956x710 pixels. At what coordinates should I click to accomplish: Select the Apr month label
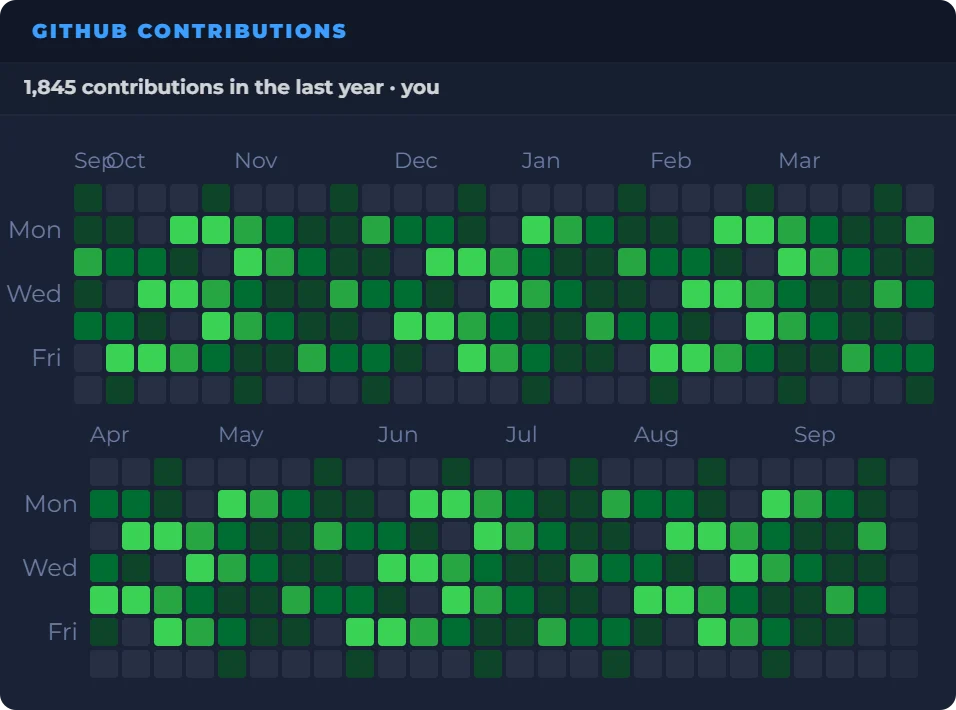(110, 435)
